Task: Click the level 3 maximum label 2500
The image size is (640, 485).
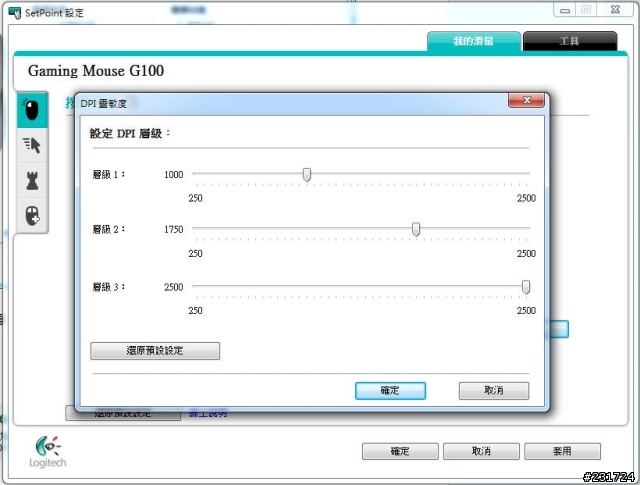Action: (x=526, y=311)
